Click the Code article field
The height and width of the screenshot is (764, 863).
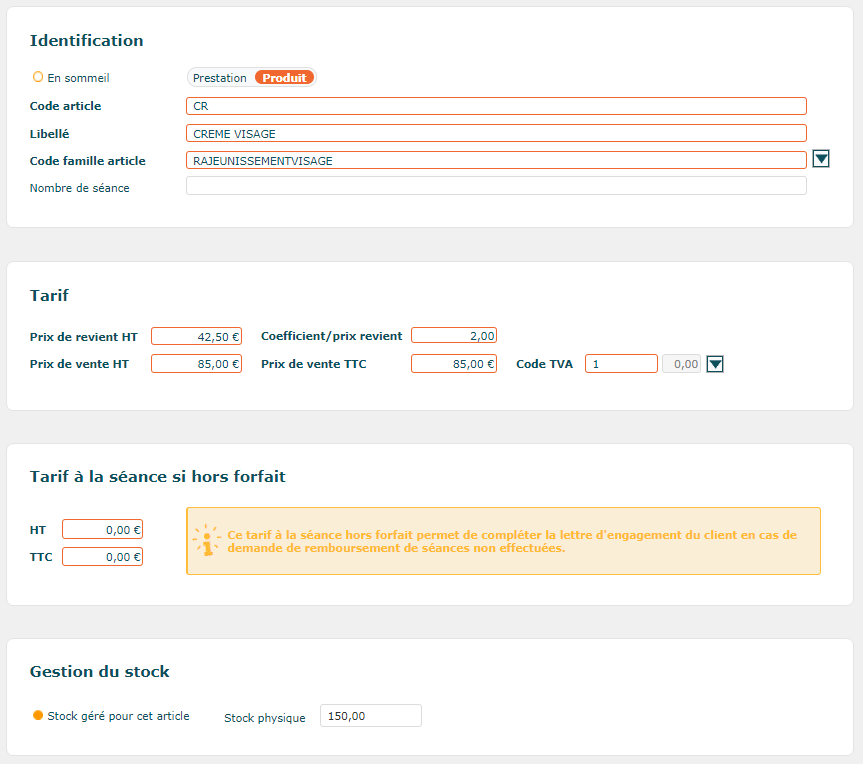point(496,106)
